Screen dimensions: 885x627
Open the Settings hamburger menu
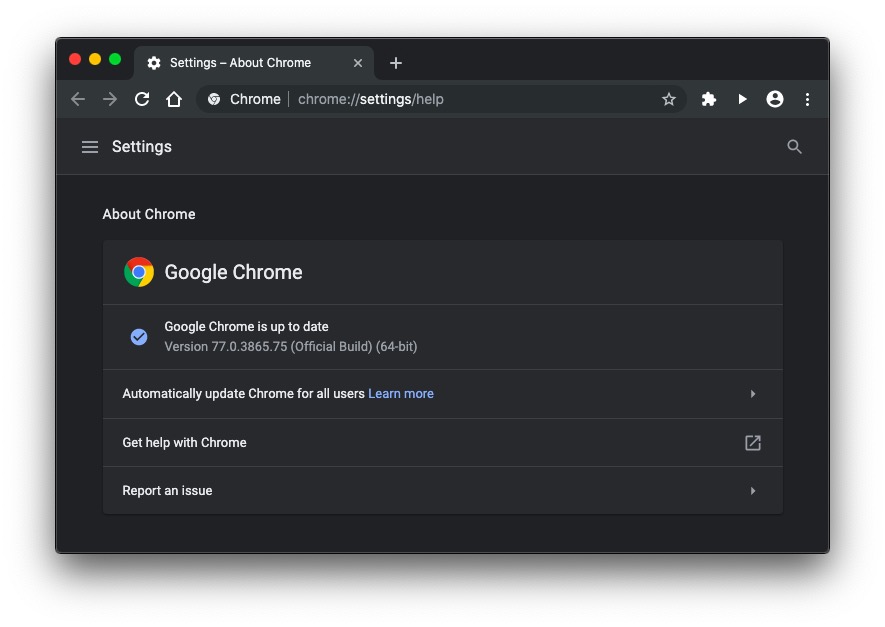coord(90,147)
